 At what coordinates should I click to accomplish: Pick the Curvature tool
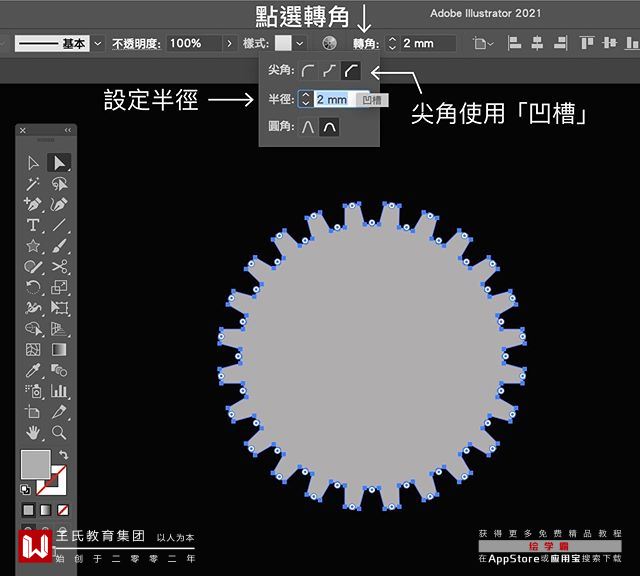coord(59,204)
